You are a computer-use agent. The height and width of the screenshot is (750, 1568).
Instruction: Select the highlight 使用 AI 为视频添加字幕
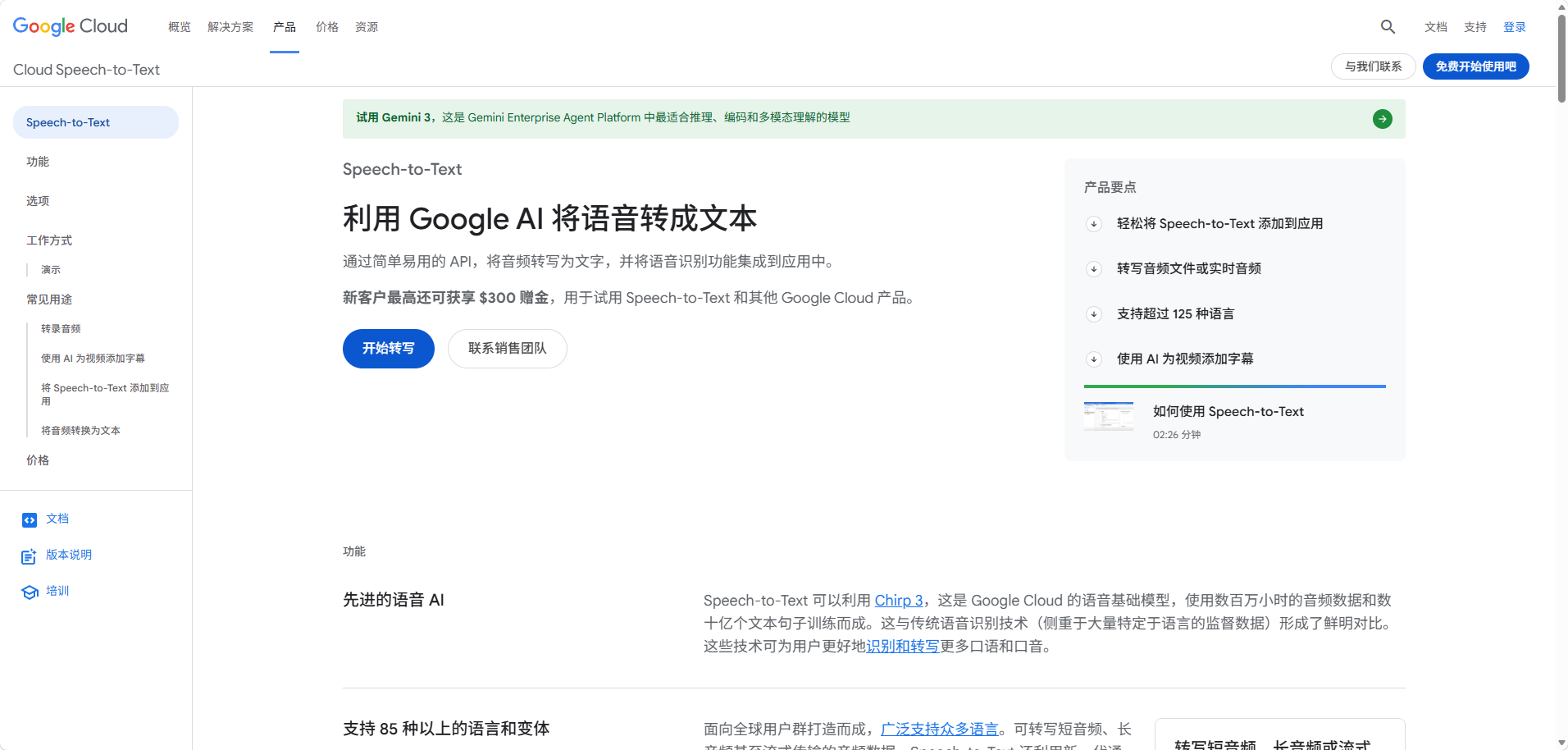coord(1185,359)
